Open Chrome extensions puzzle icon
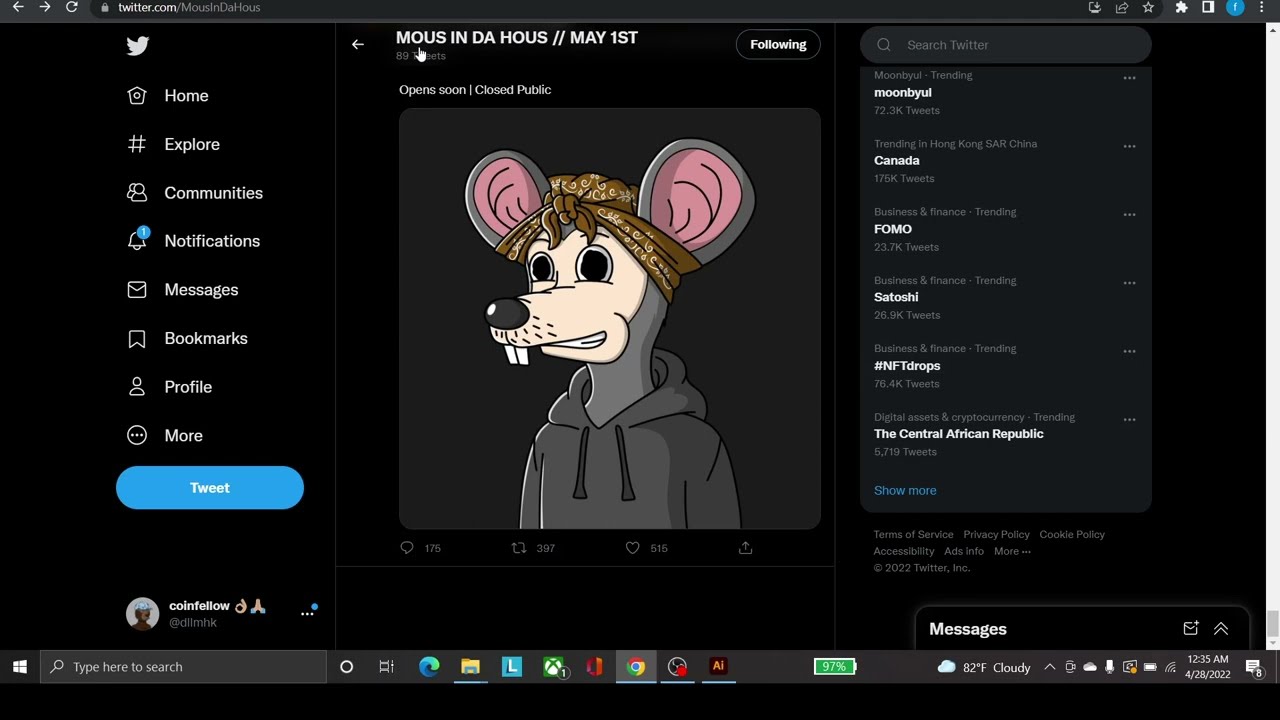Image resolution: width=1280 pixels, height=720 pixels. click(x=1181, y=7)
